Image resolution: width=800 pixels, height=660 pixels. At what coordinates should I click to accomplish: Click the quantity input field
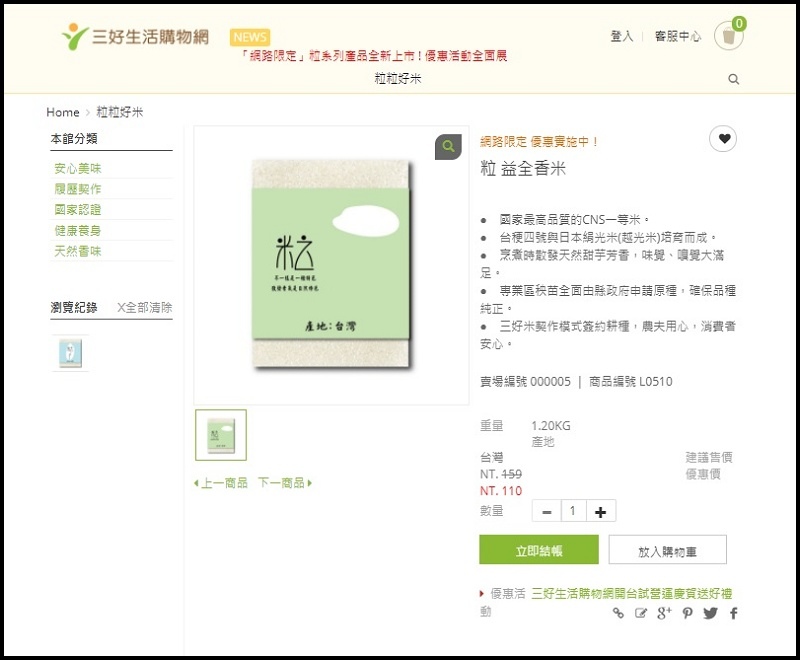point(573,511)
